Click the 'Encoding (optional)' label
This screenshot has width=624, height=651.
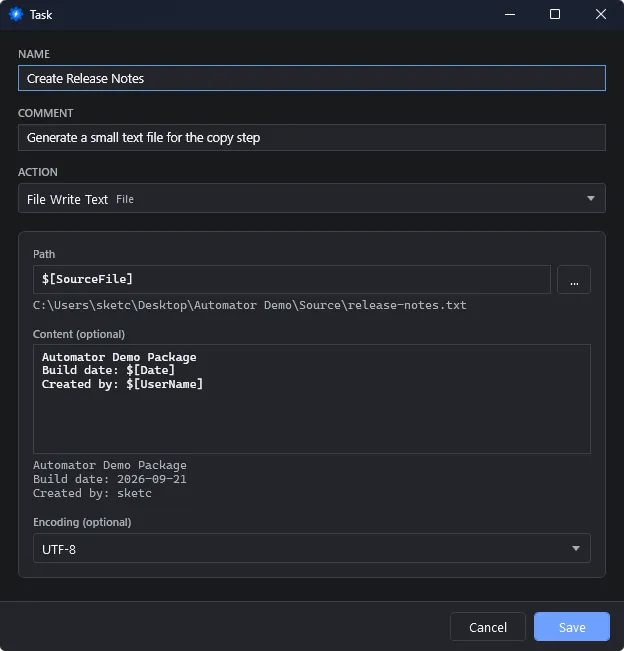tap(82, 522)
